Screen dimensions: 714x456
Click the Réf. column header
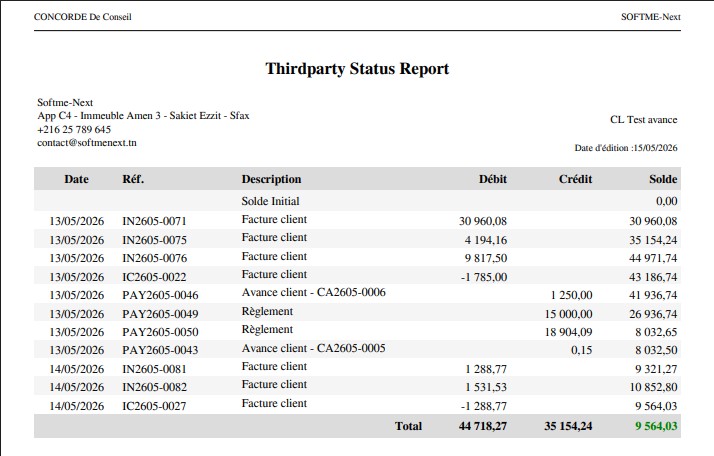coord(133,179)
